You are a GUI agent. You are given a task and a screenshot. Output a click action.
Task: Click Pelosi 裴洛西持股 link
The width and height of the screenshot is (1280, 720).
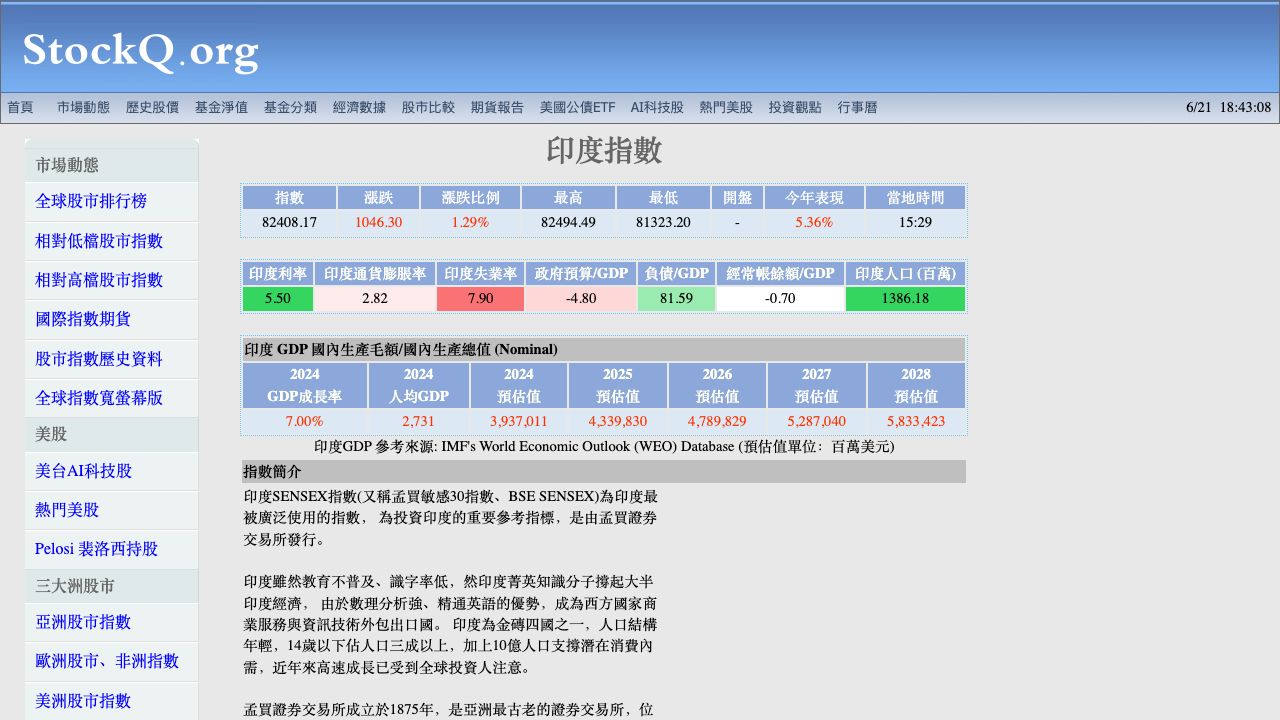96,549
